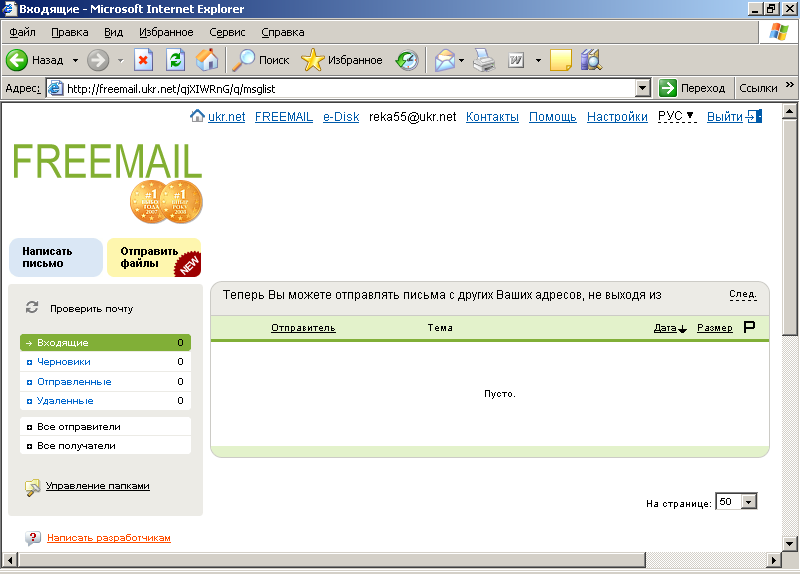Click the refresh icon beside Проверить почту

click(32, 307)
